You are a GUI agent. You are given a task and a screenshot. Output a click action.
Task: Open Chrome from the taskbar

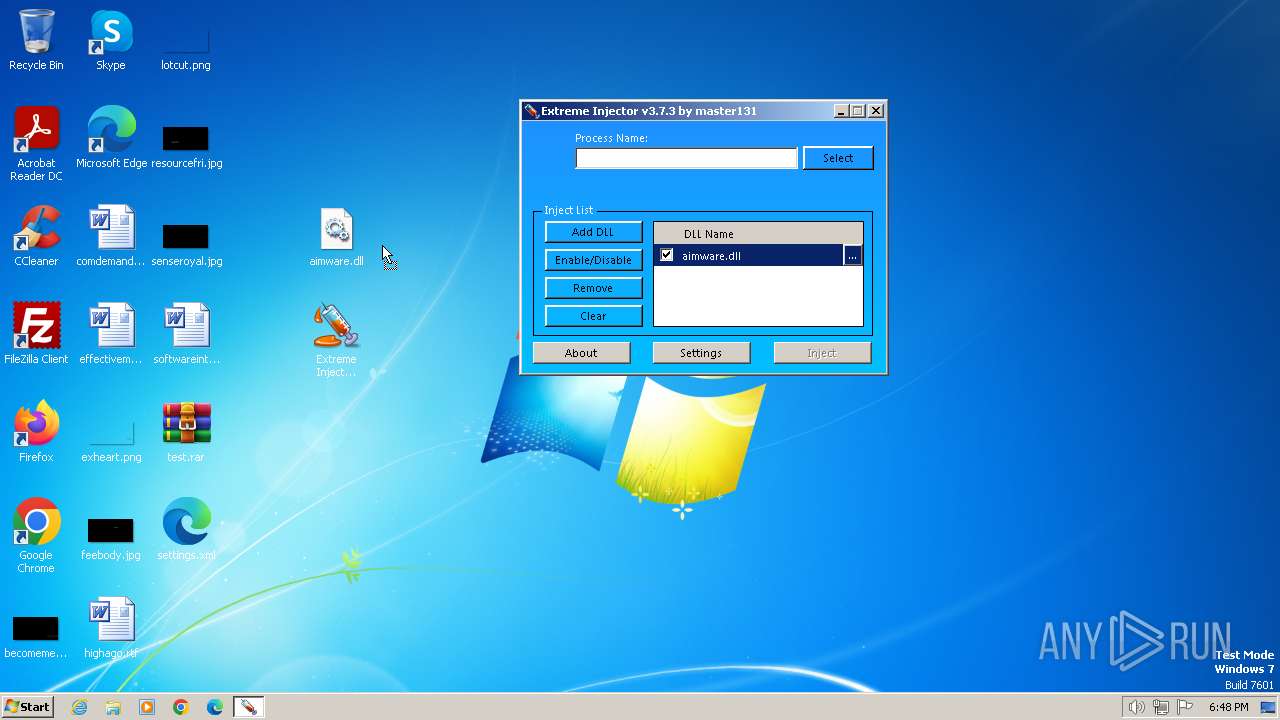click(181, 707)
